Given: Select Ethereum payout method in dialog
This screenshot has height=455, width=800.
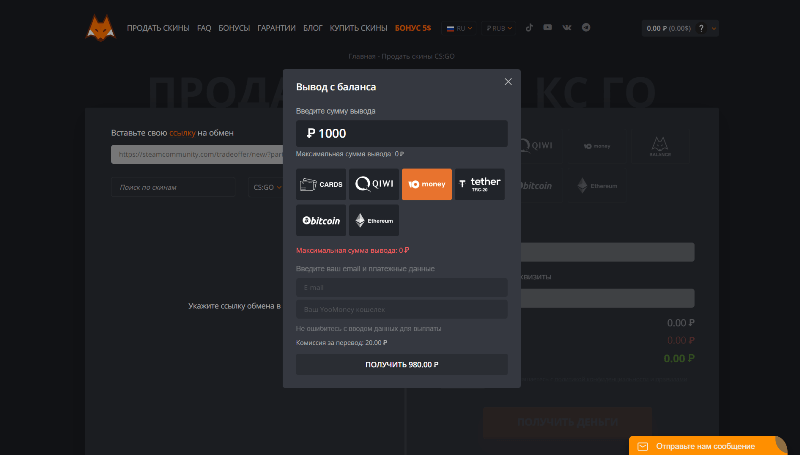Looking at the screenshot, I should pos(374,220).
